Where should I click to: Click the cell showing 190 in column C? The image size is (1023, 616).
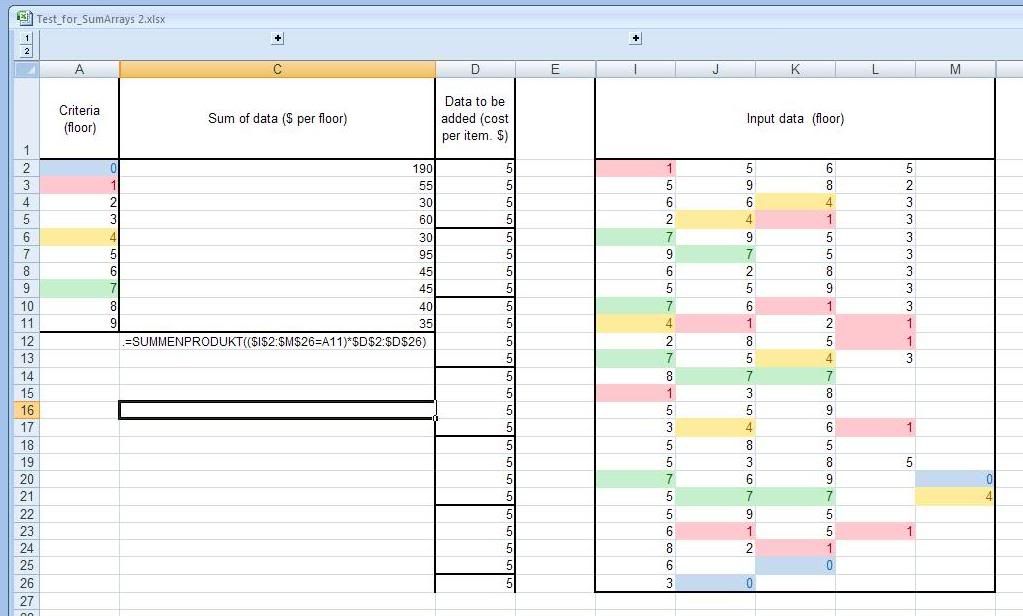pos(277,168)
